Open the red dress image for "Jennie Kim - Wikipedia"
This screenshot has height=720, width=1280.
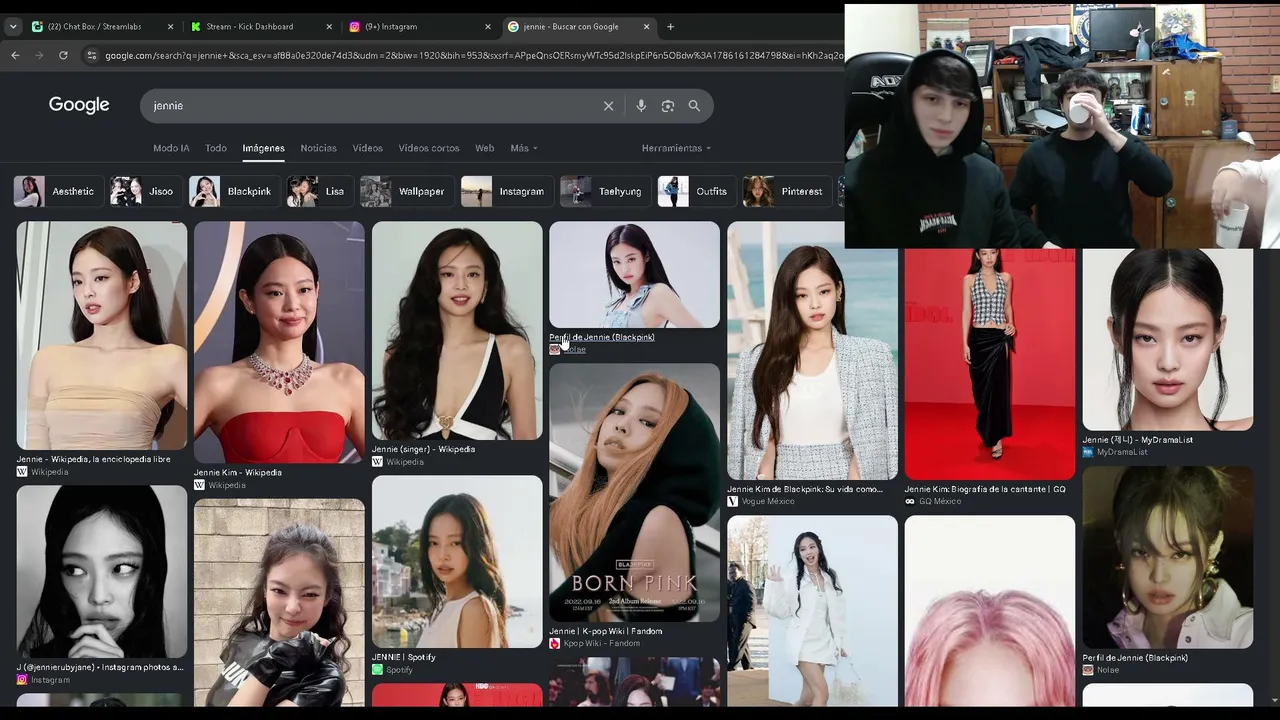tap(279, 342)
